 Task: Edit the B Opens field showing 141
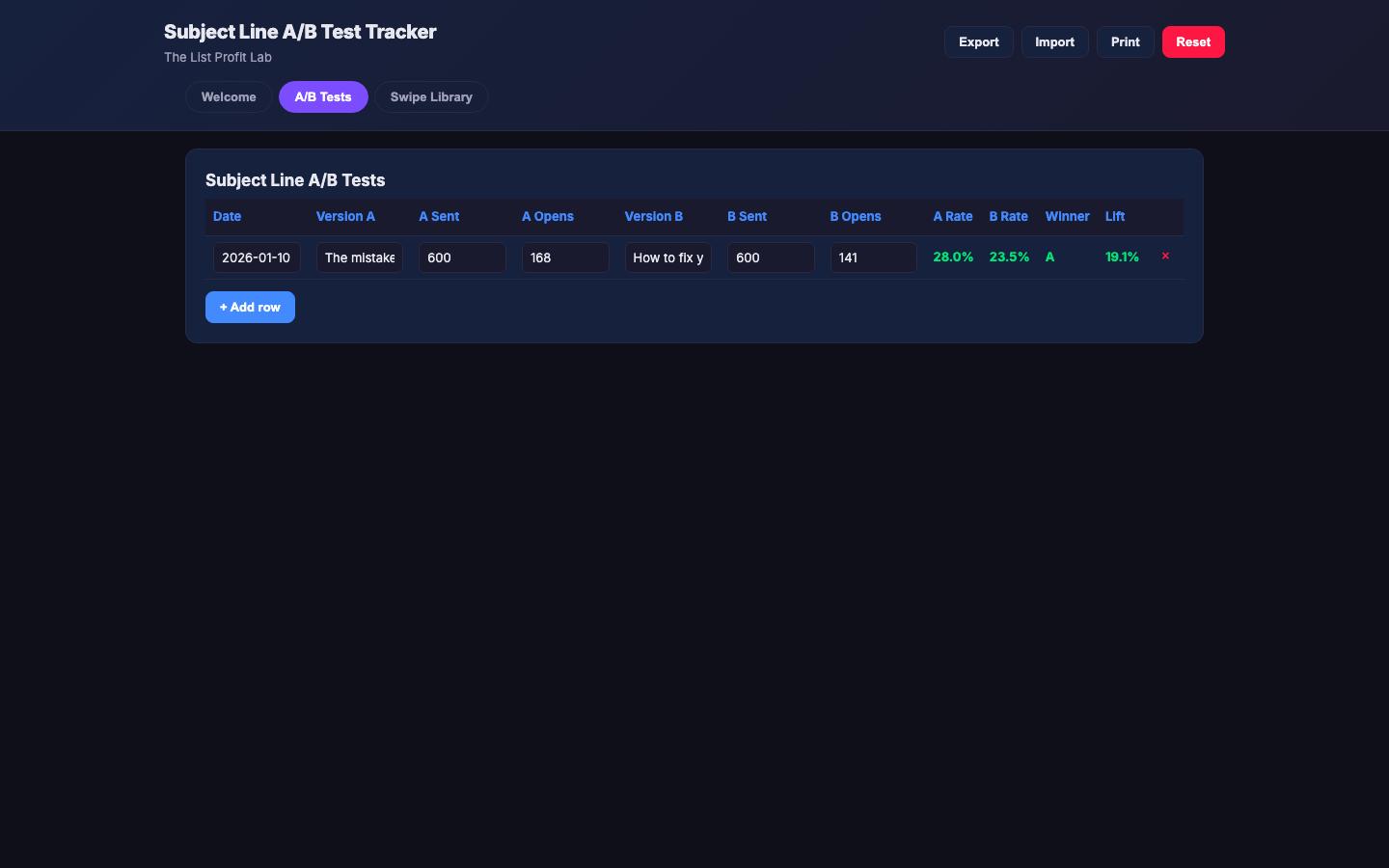point(874,258)
